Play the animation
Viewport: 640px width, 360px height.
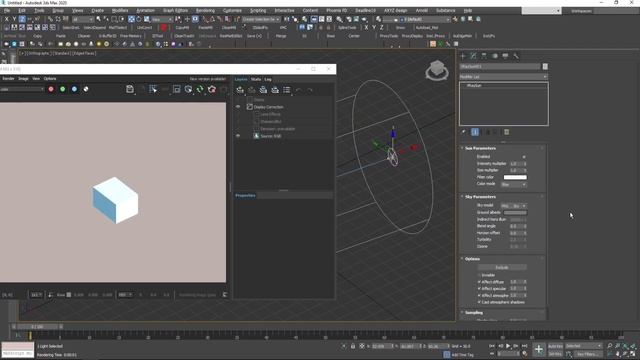(x=508, y=346)
